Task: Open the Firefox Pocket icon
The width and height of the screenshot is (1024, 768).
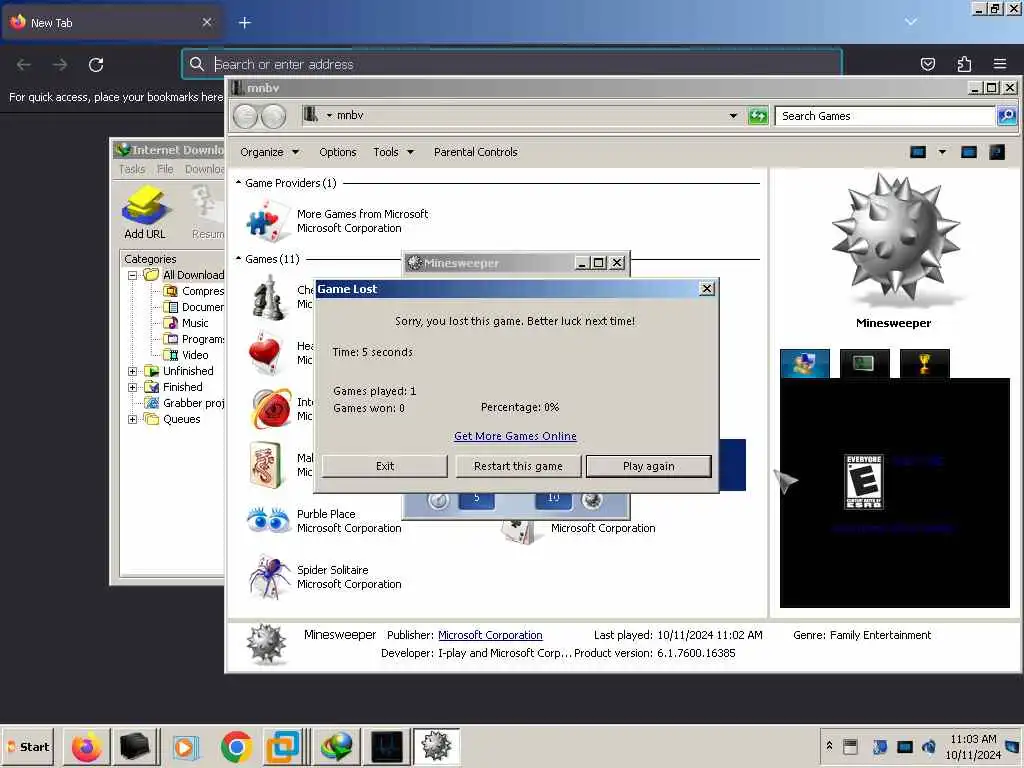Action: pyautogui.click(x=928, y=64)
